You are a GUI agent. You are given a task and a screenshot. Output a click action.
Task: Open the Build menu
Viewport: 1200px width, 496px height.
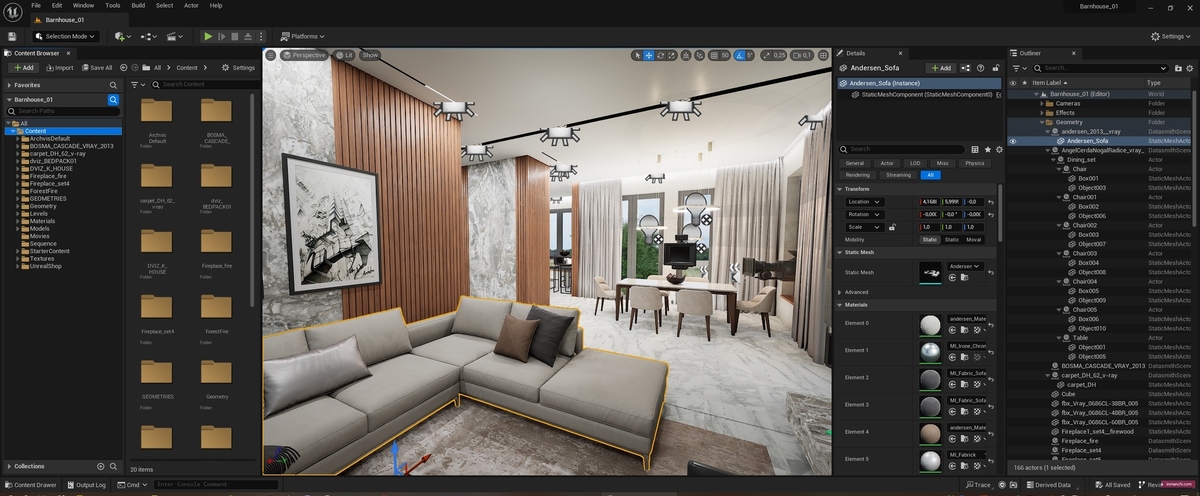tap(138, 5)
